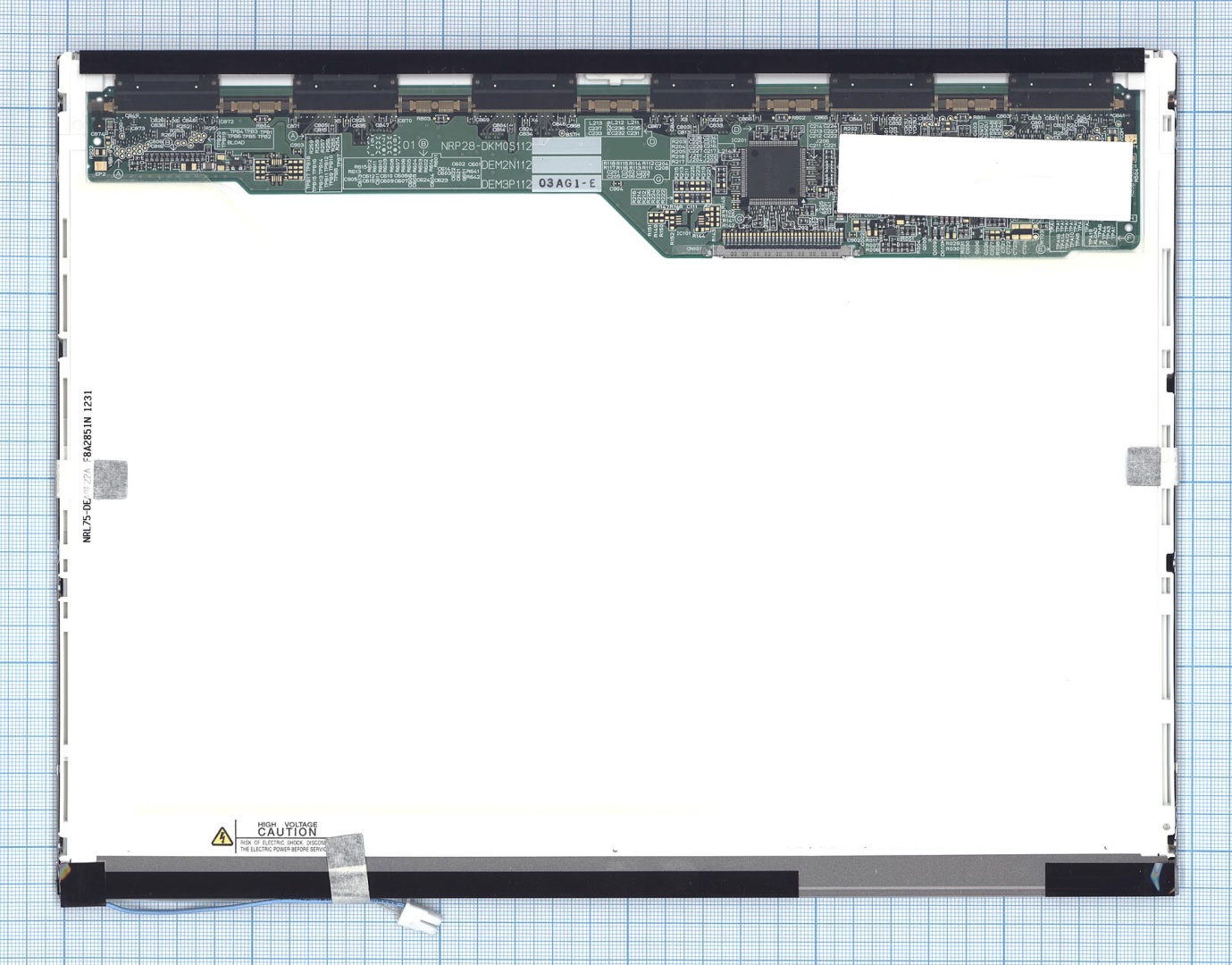This screenshot has width=1232, height=965.
Task: Click the circled B marking on the PCB
Action: (423, 145)
